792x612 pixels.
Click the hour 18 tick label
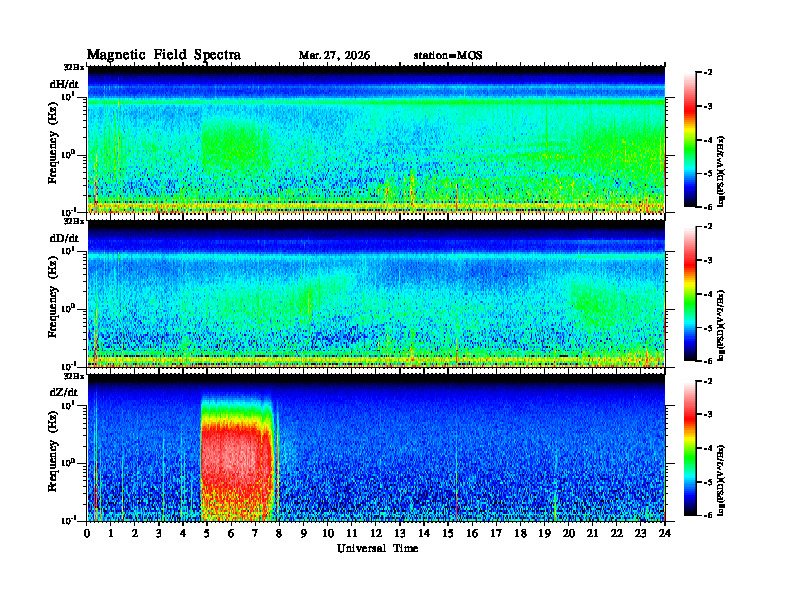point(520,534)
